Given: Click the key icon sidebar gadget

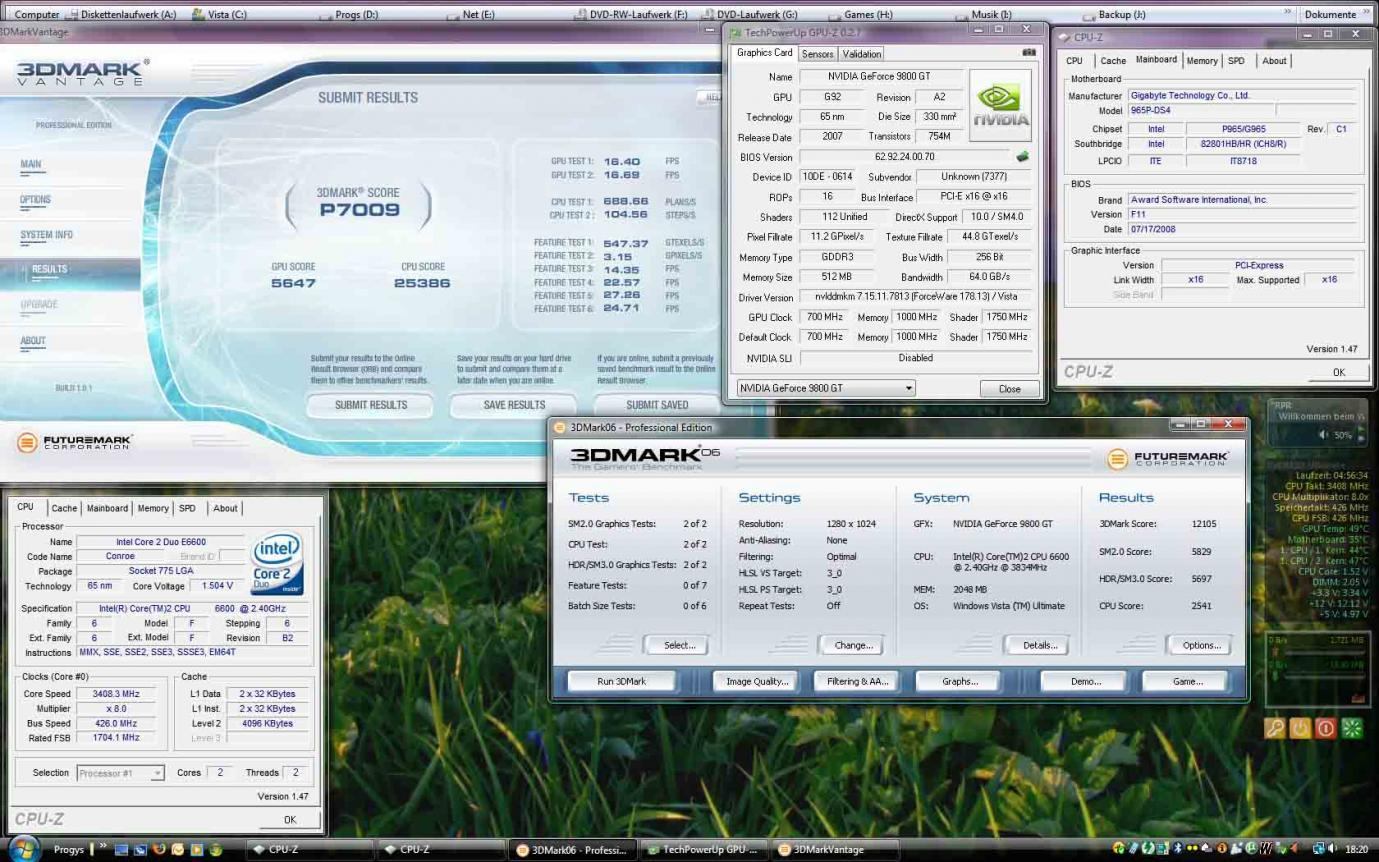Looking at the screenshot, I should coord(1274,728).
